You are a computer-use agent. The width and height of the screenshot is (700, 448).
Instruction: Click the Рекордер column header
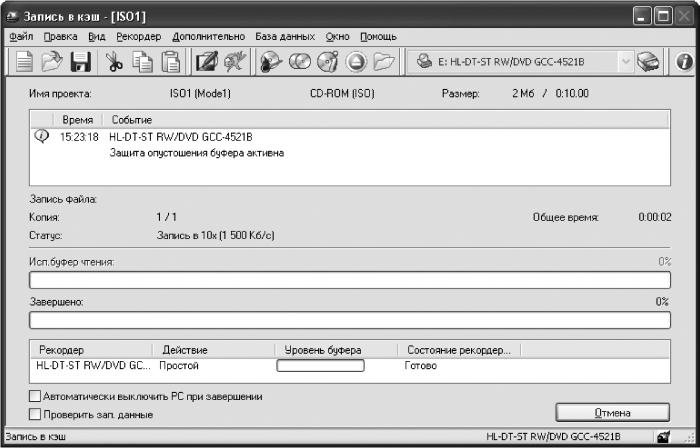click(91, 350)
